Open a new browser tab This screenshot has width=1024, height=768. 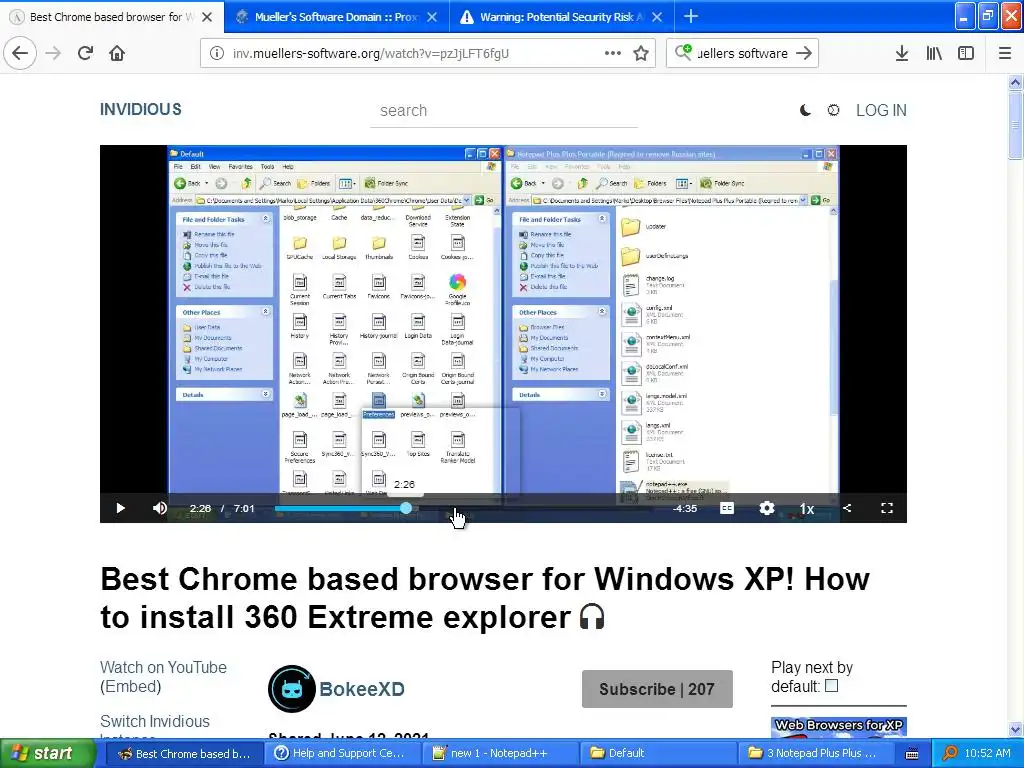(690, 16)
